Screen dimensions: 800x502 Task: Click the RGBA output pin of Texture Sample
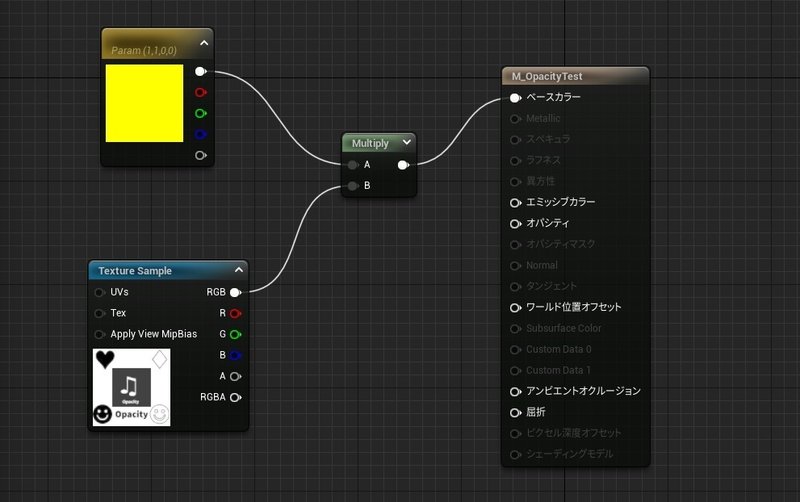(235, 397)
